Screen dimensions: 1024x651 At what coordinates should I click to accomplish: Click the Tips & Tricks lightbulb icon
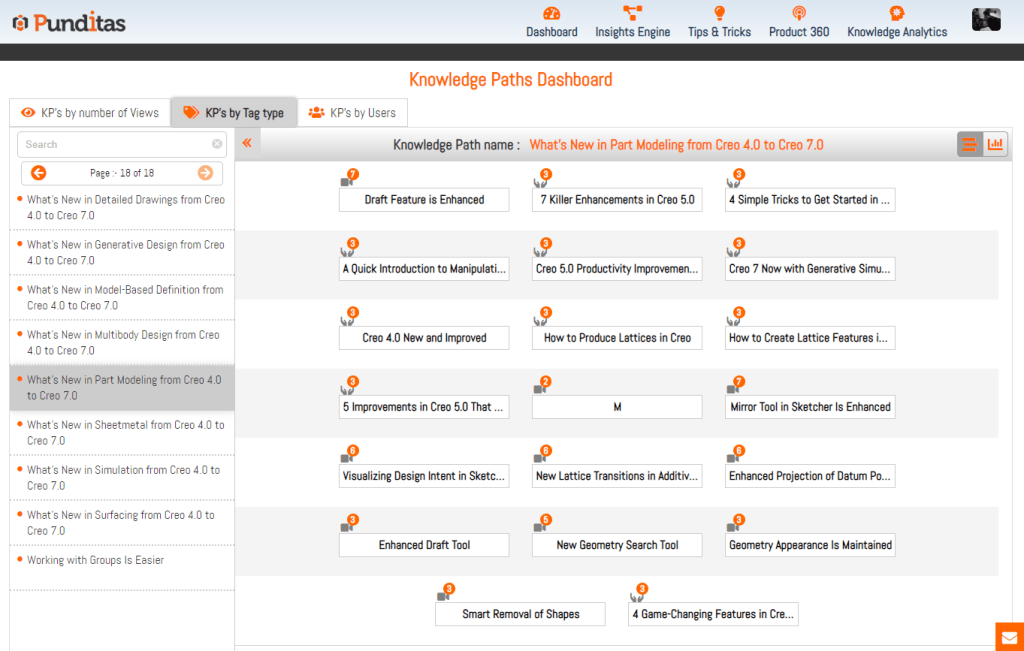(x=719, y=14)
